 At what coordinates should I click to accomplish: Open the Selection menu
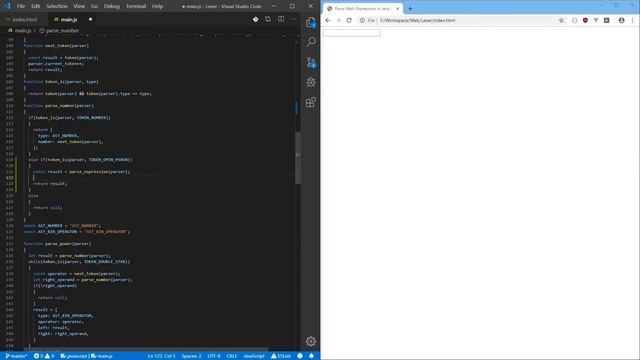(x=57, y=6)
